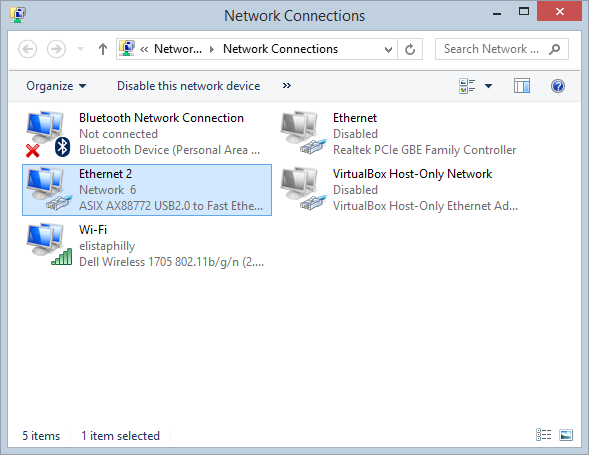Image resolution: width=589 pixels, height=455 pixels.
Task: Click the Search Network Connections field
Action: pos(501,49)
